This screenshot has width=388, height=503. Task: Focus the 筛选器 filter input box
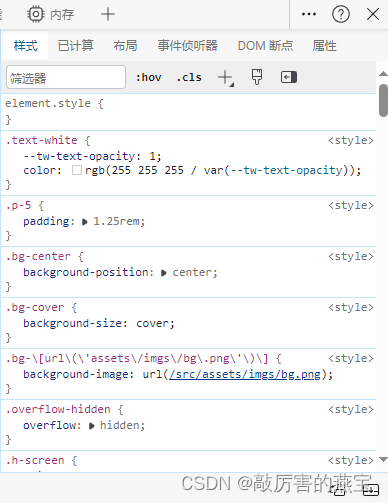coord(66,77)
